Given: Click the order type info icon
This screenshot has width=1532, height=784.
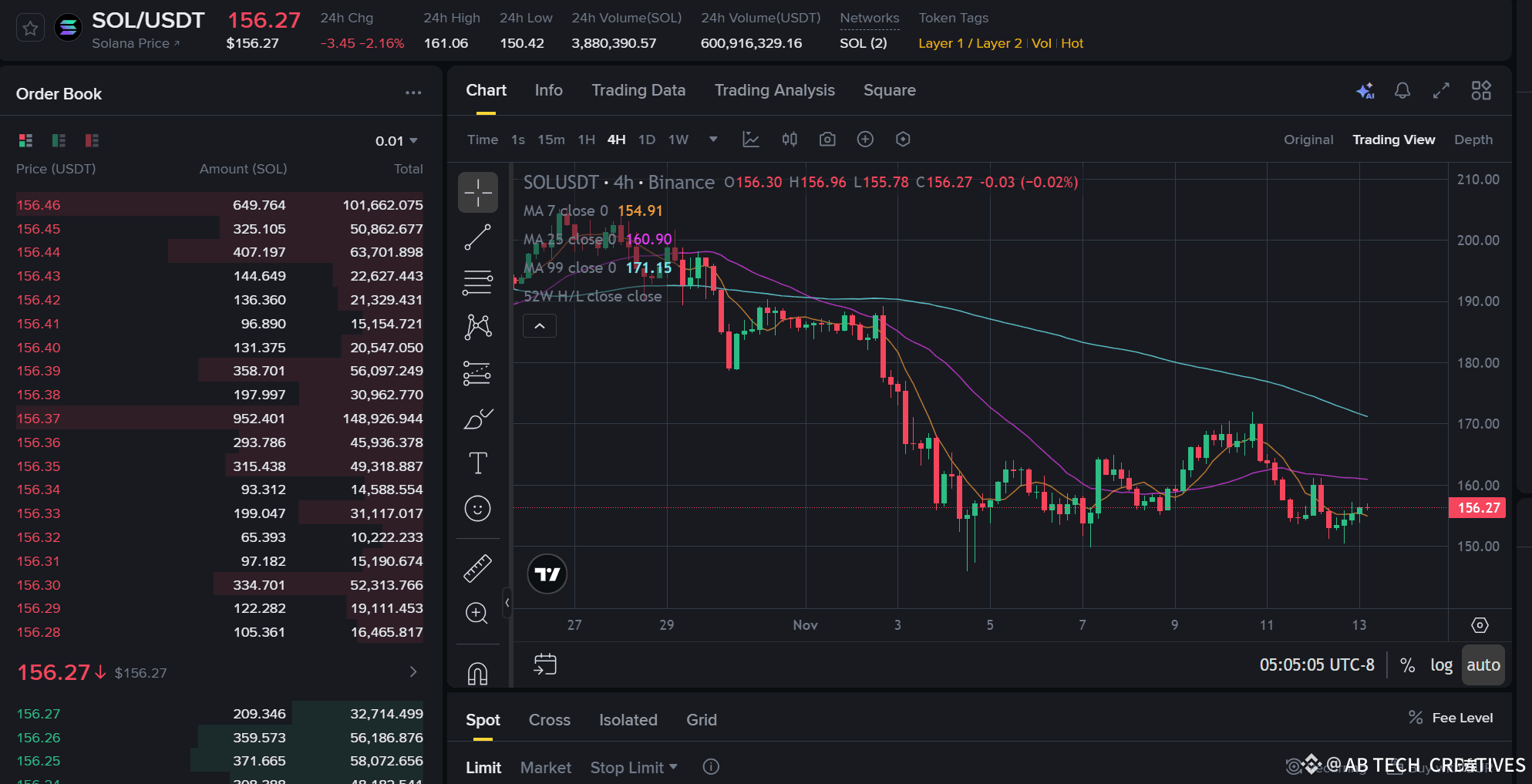Looking at the screenshot, I should 711,767.
